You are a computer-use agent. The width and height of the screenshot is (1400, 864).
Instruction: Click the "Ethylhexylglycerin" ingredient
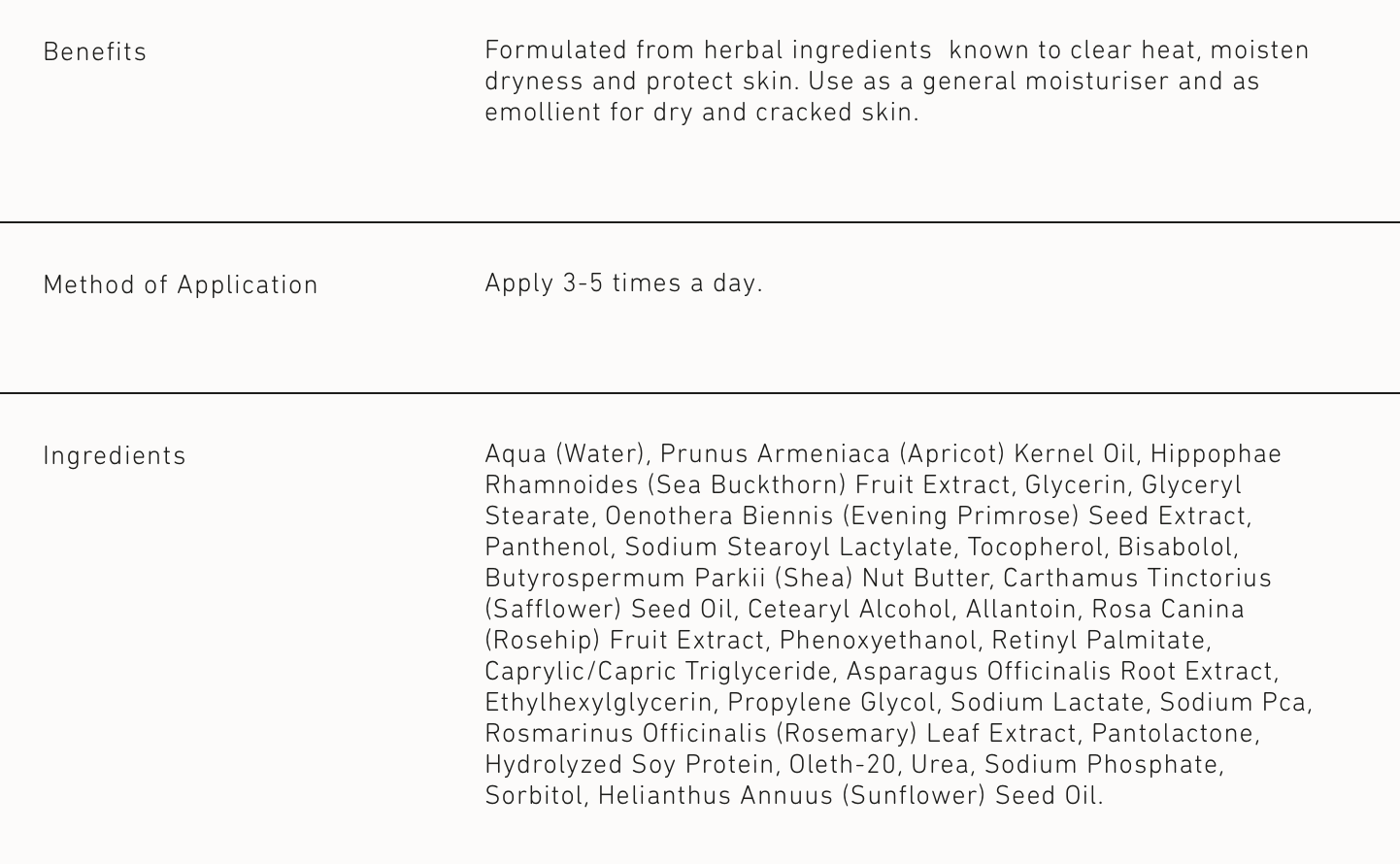(x=598, y=703)
